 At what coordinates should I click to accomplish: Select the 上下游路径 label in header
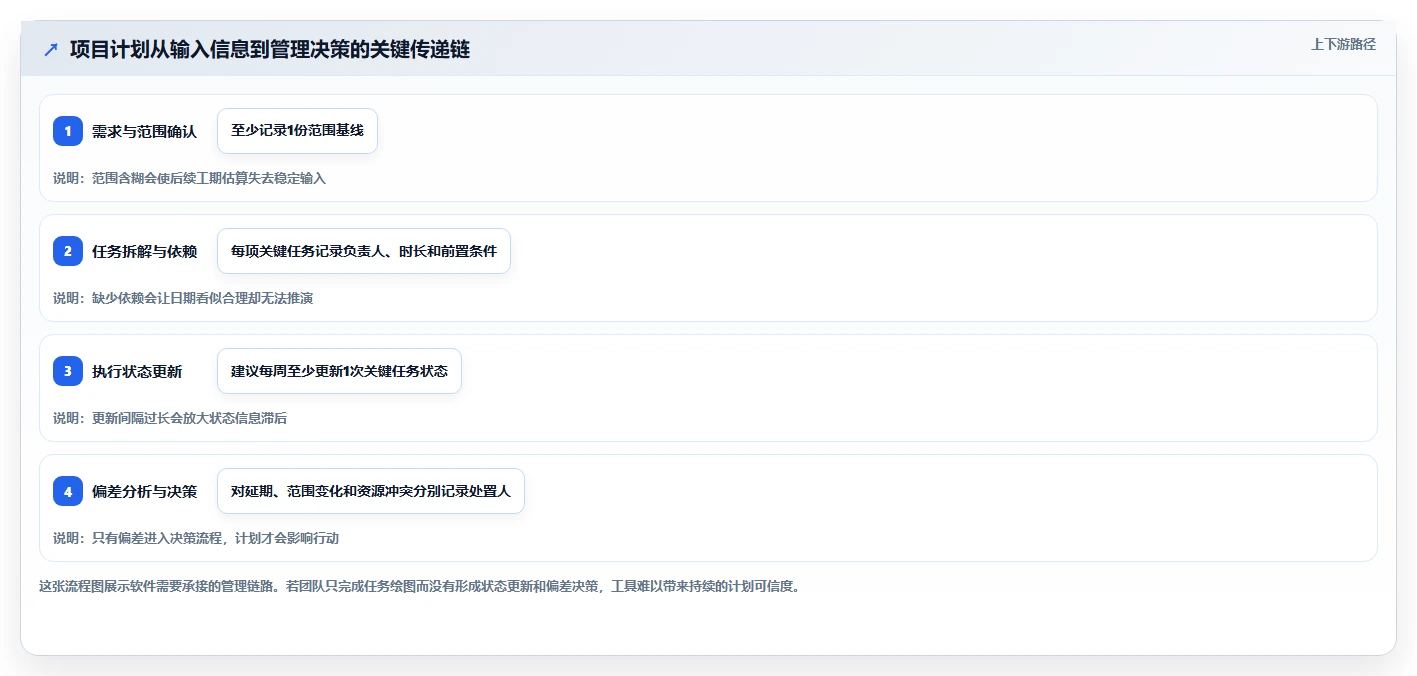[x=1344, y=44]
